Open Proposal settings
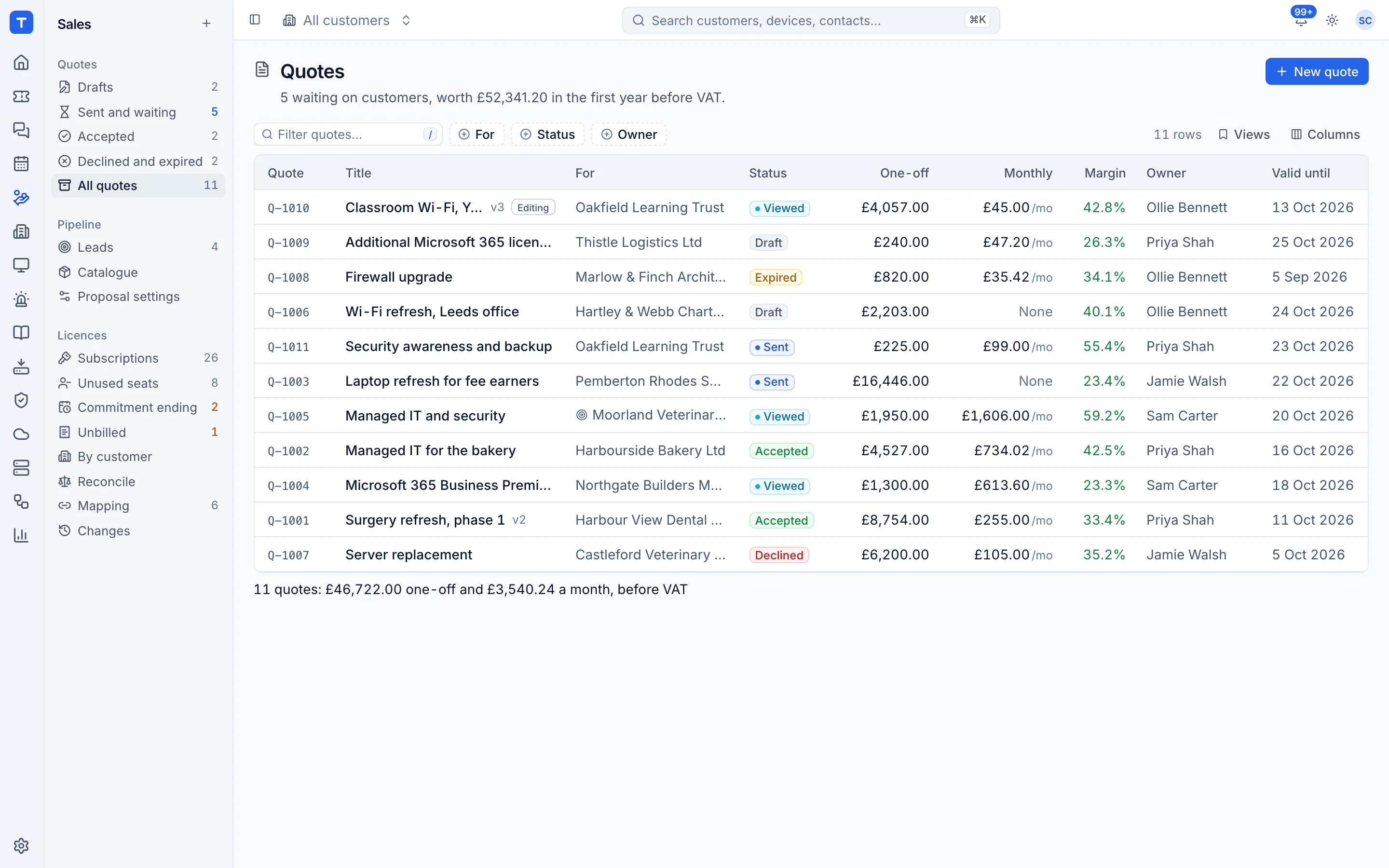 tap(138, 296)
